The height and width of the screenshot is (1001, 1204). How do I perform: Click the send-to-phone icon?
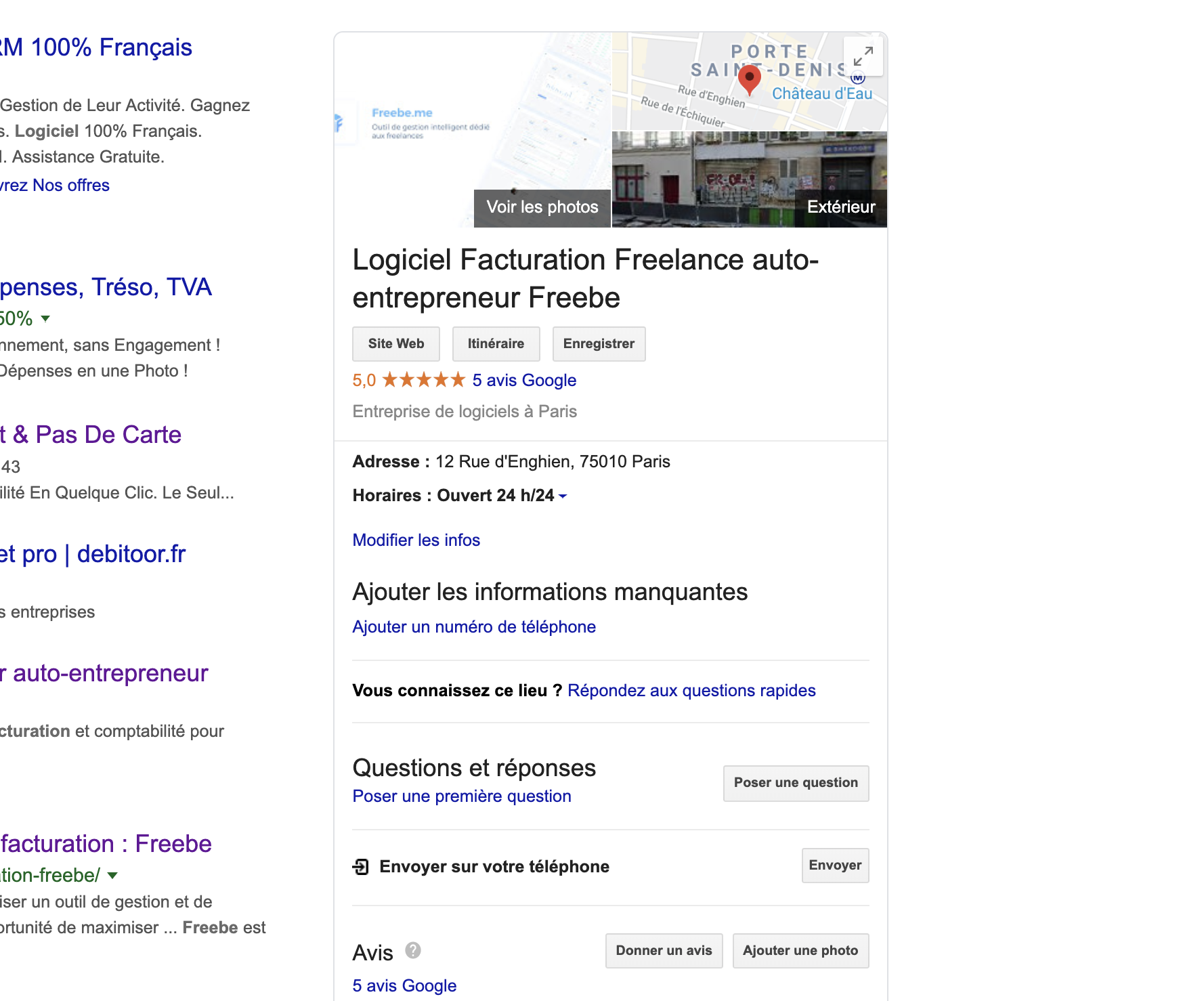click(361, 866)
